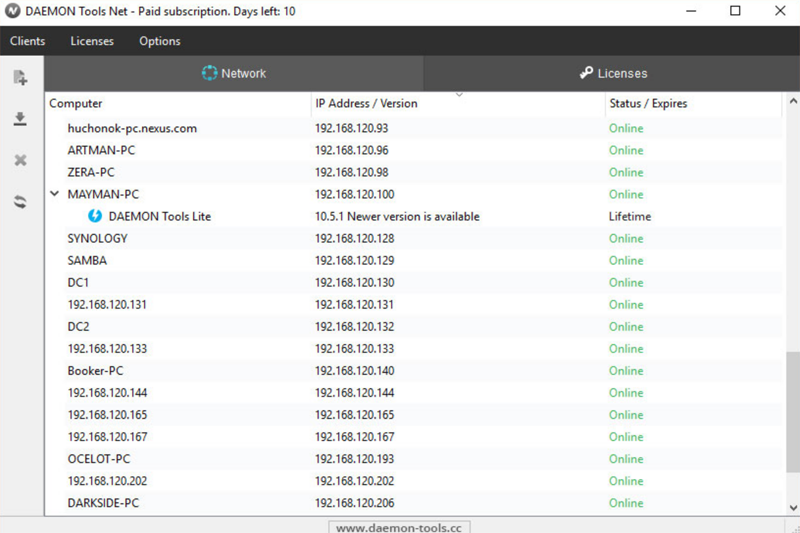800x533 pixels.
Task: Click computer name 192.168.120.167
Action: click(107, 437)
